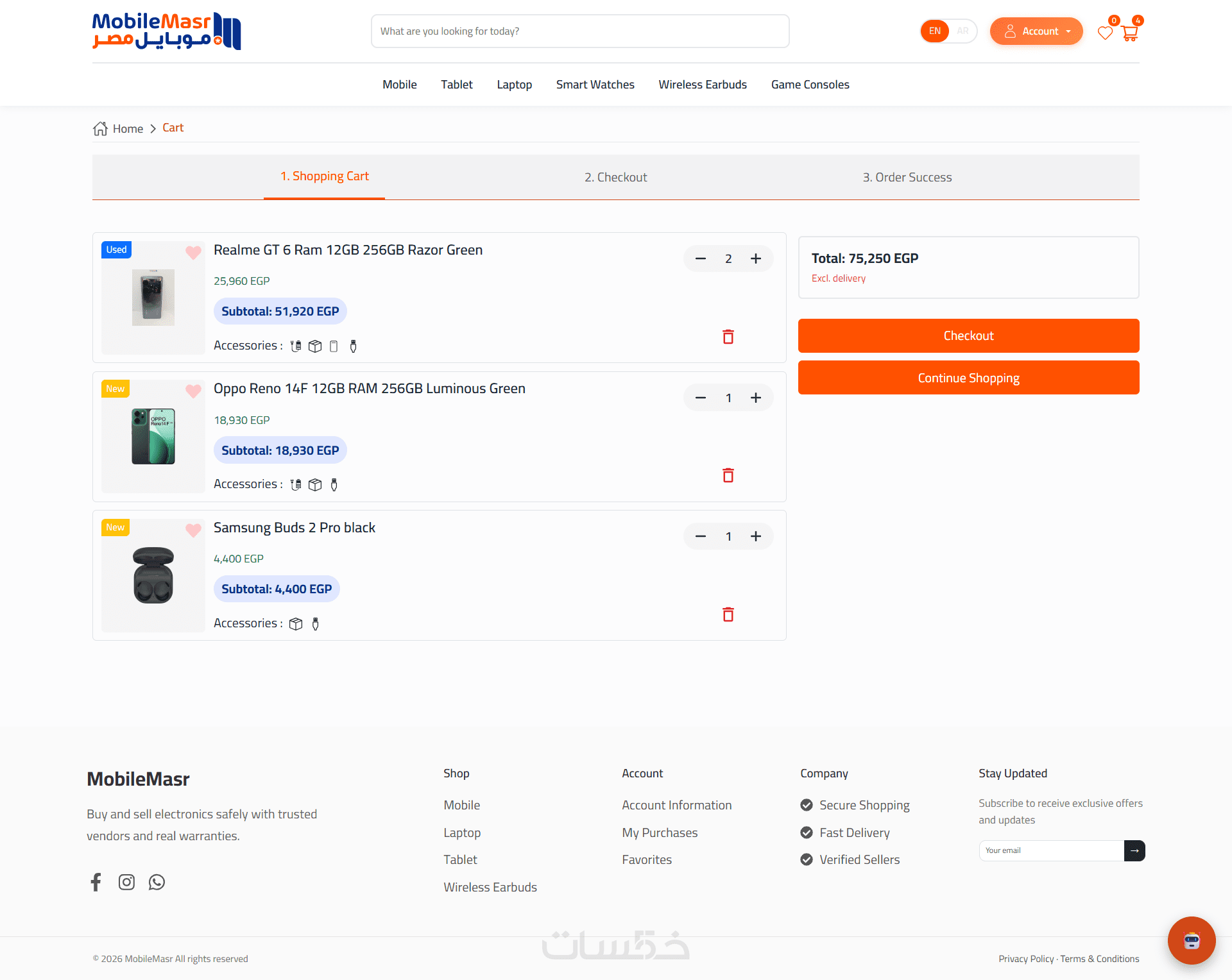This screenshot has height=980, width=1232.
Task: Open the chatbot assistant bubble
Action: tap(1191, 940)
